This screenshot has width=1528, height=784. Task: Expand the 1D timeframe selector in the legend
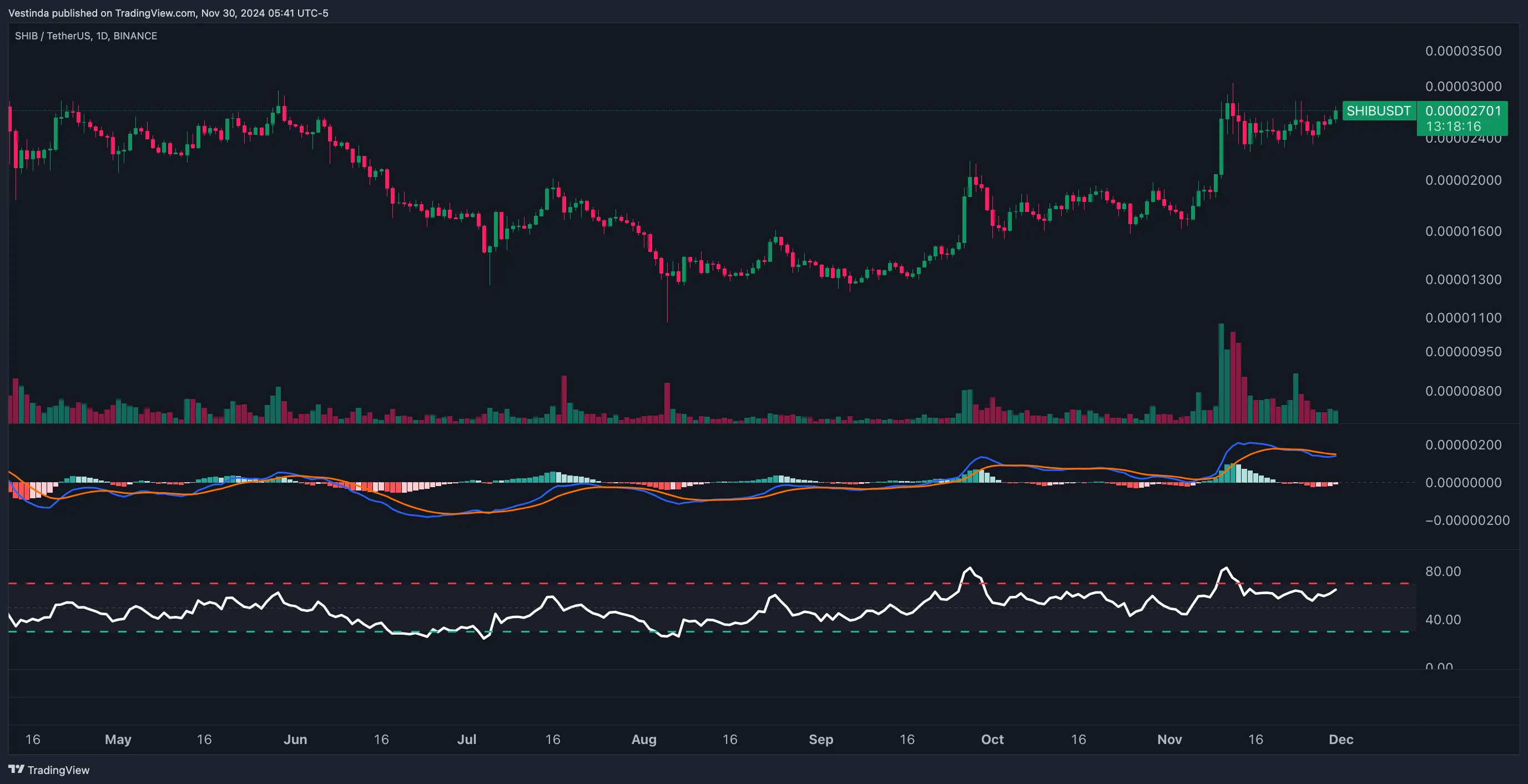point(102,36)
